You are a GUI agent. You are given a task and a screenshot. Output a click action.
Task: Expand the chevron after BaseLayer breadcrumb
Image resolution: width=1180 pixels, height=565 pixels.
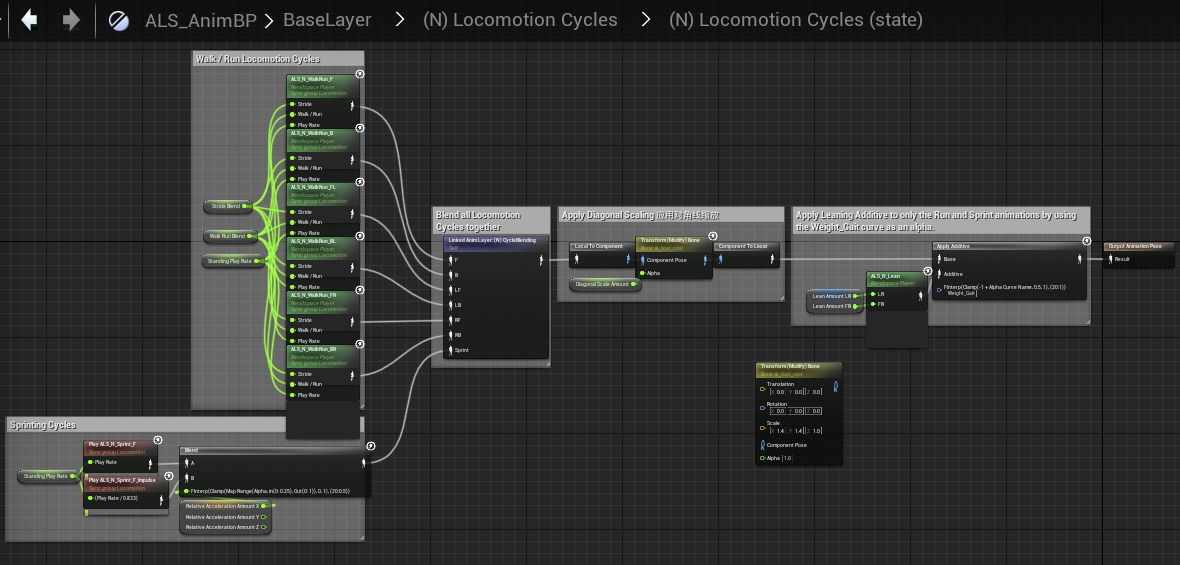tap(399, 20)
